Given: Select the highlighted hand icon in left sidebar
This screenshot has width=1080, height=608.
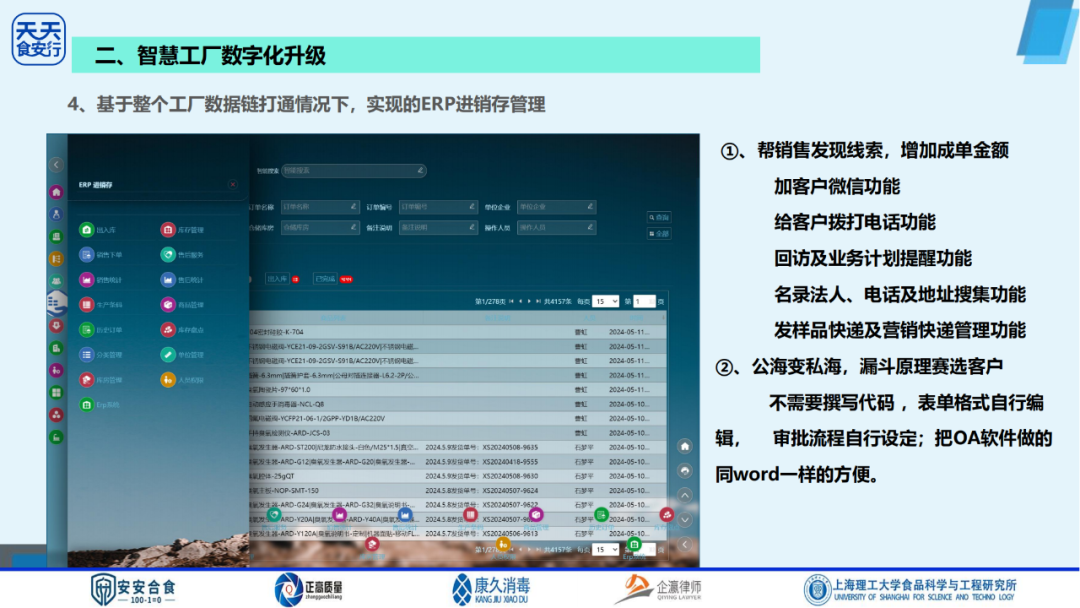Looking at the screenshot, I should click(56, 303).
